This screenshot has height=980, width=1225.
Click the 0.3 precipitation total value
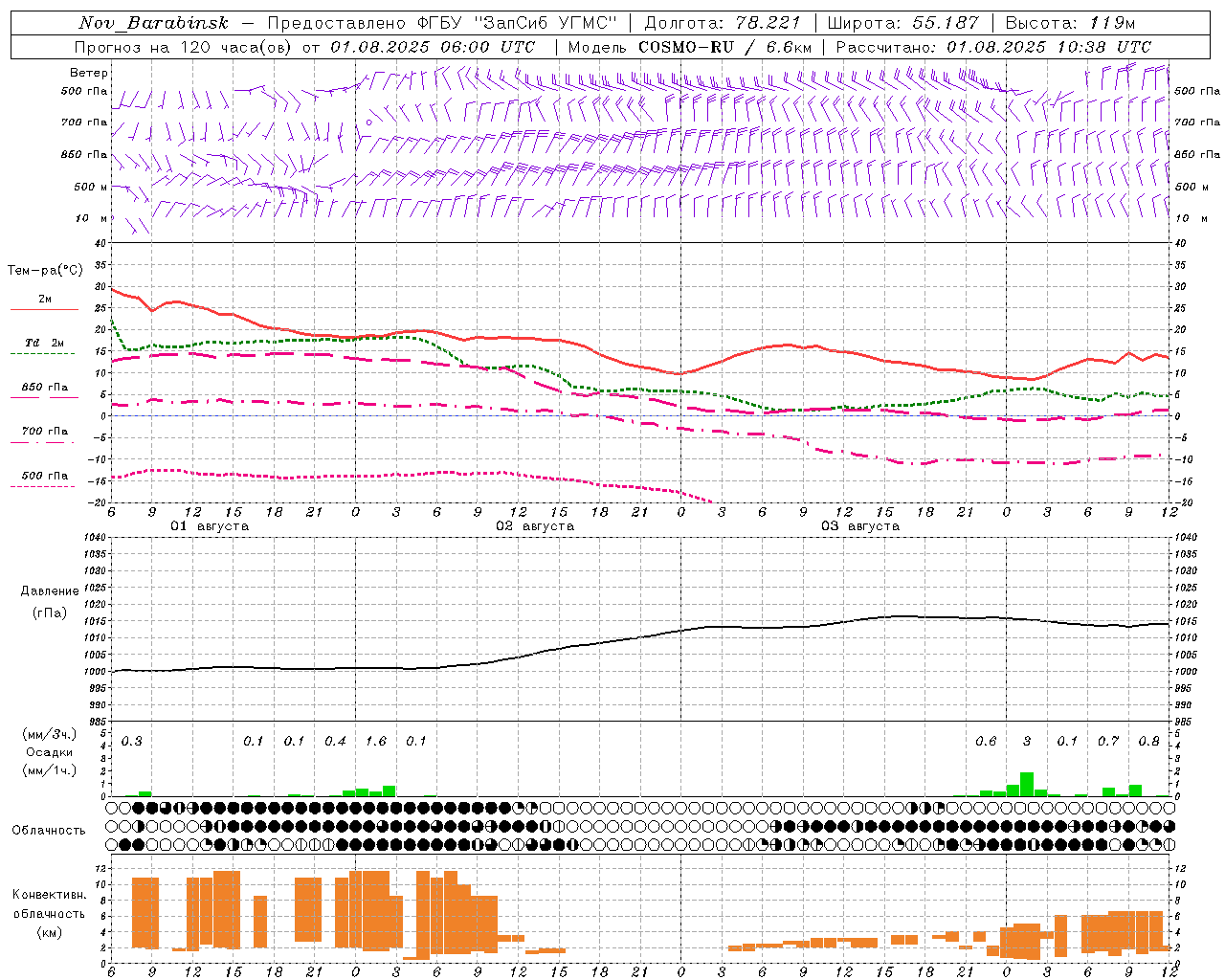(x=131, y=742)
